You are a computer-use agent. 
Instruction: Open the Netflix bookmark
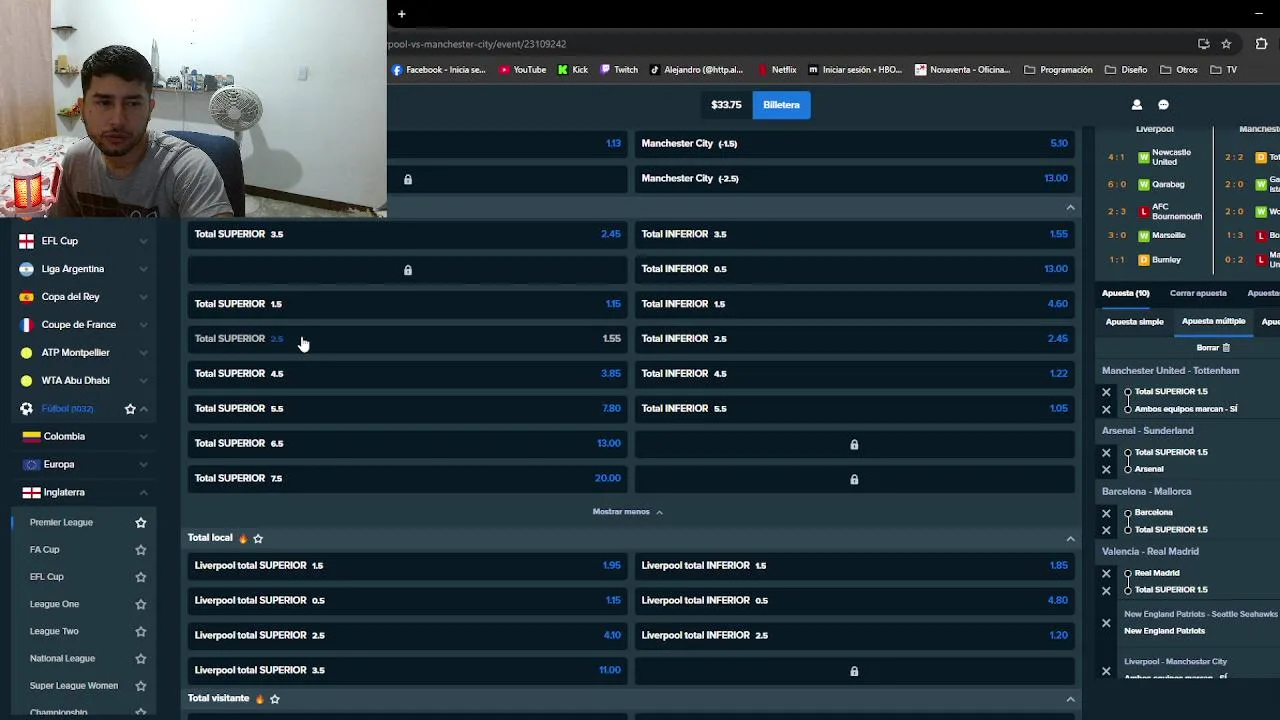[777, 70]
